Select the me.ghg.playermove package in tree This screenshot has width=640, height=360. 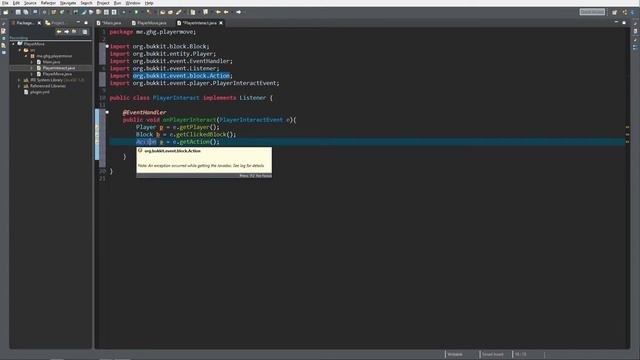point(54,56)
